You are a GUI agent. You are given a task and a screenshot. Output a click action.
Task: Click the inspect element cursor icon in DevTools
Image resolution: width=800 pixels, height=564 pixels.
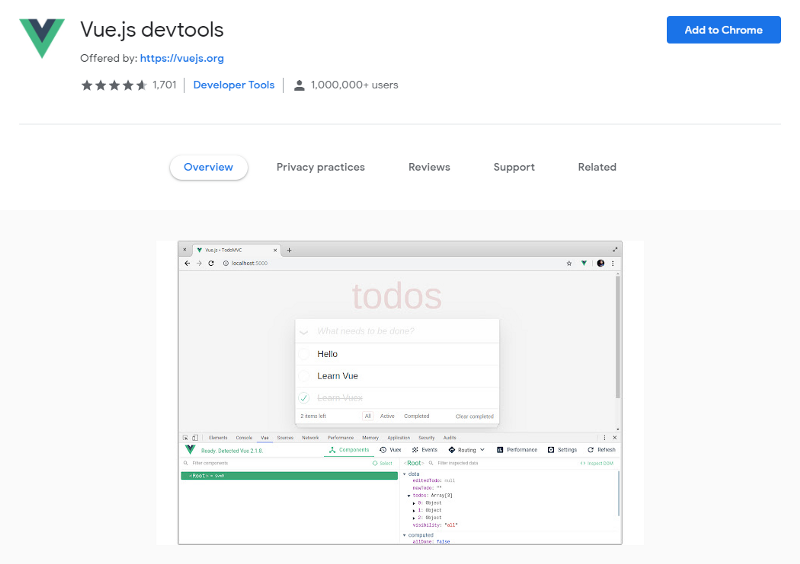tap(186, 438)
